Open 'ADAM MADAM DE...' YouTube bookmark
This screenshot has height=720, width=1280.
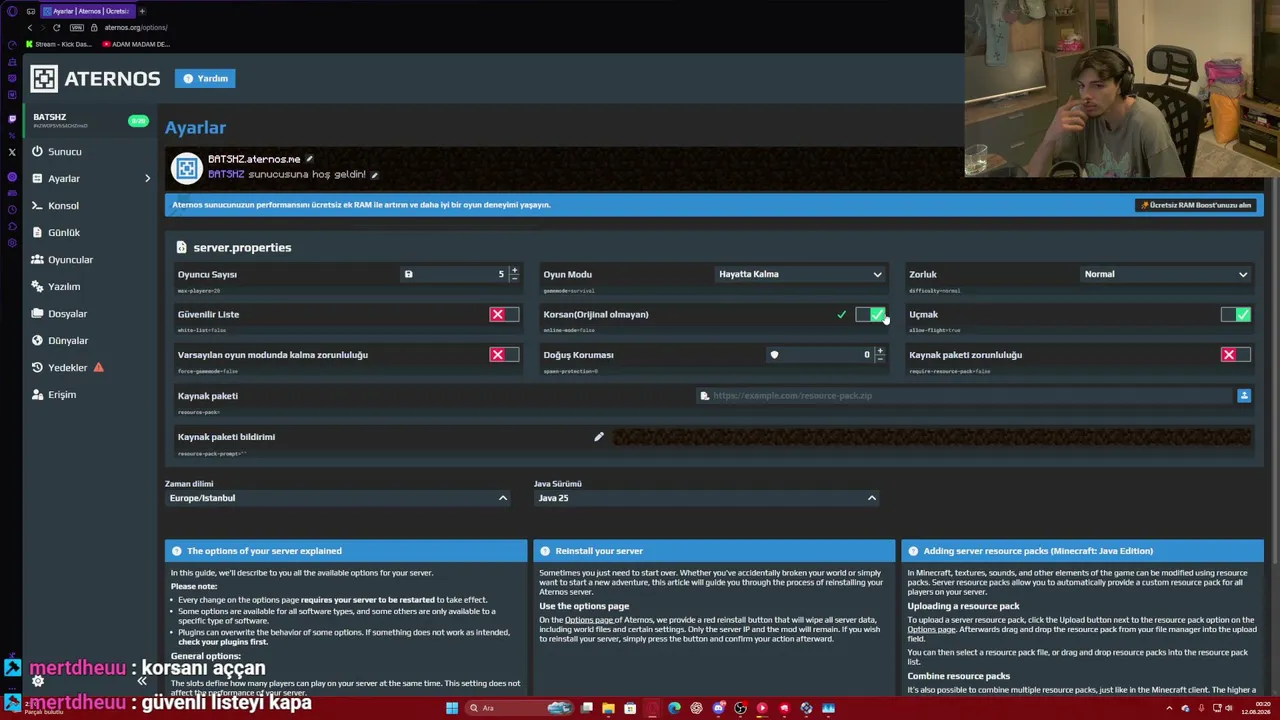pyautogui.click(x=136, y=44)
